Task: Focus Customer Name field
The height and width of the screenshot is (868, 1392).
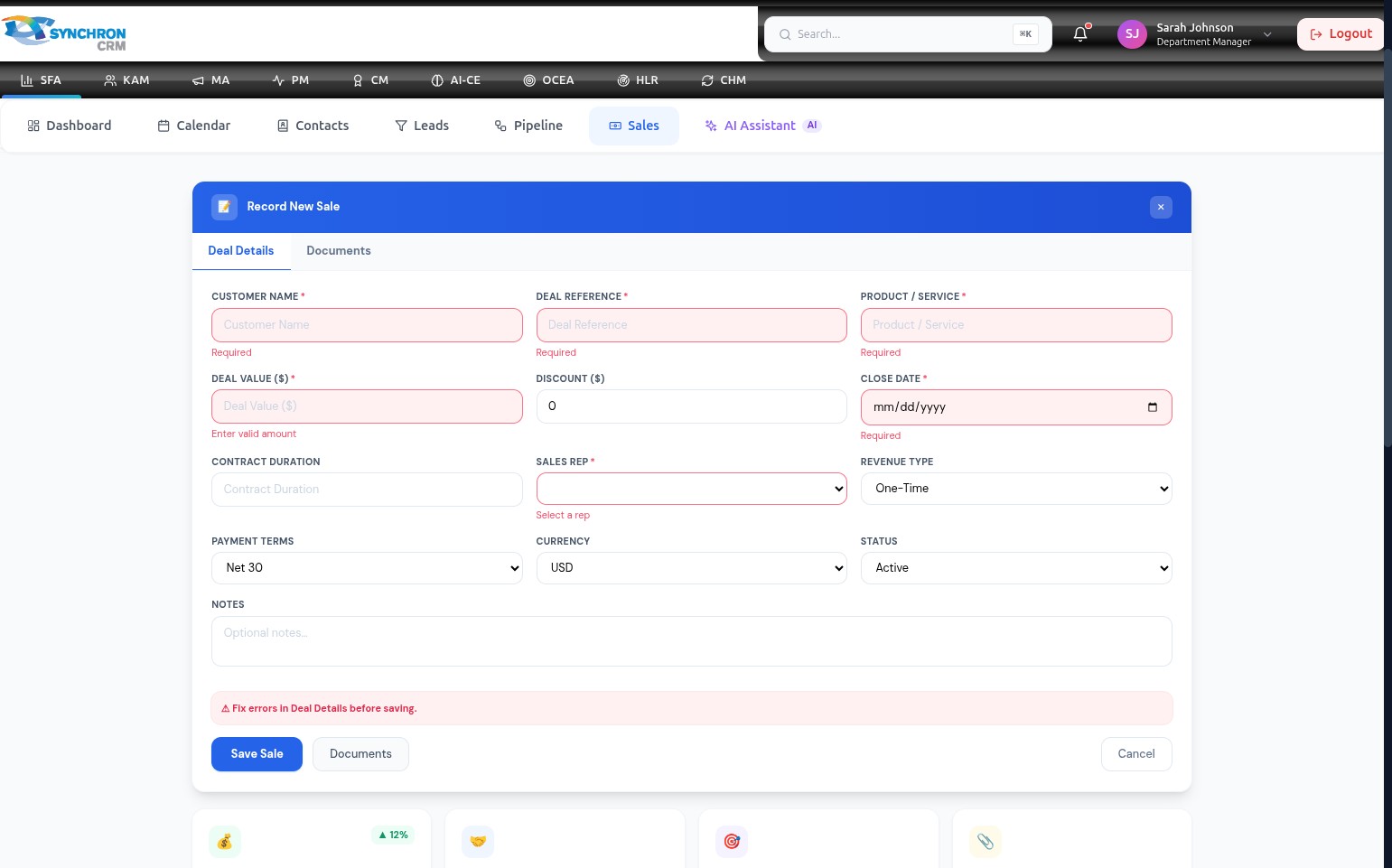Action: 367,325
